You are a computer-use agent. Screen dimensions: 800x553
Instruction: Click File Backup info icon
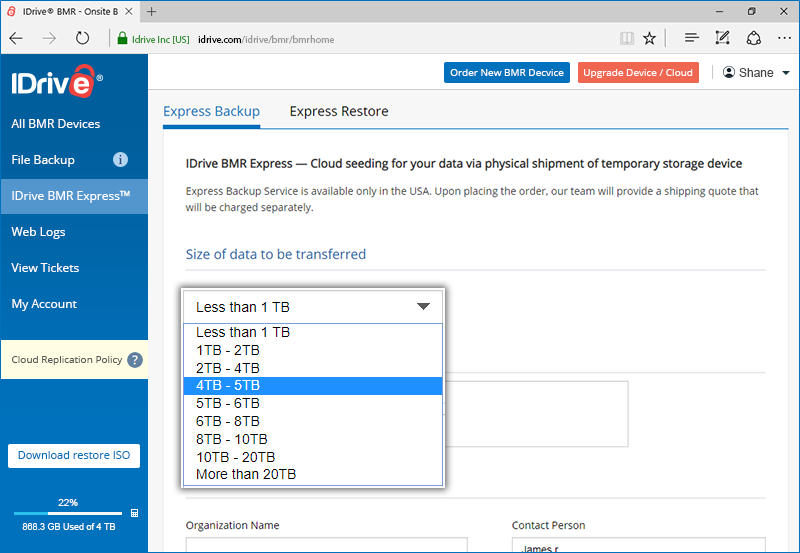click(120, 160)
